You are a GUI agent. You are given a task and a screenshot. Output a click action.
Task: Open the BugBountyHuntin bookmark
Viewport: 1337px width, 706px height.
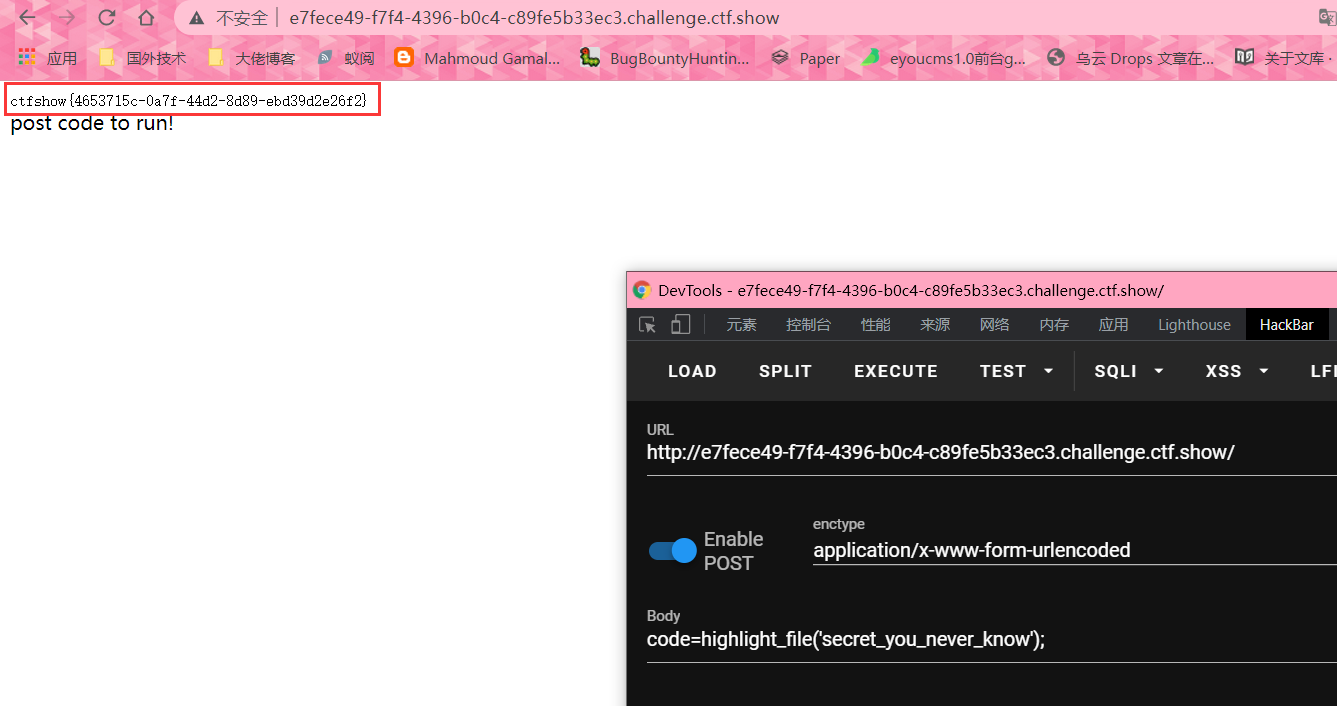click(664, 58)
